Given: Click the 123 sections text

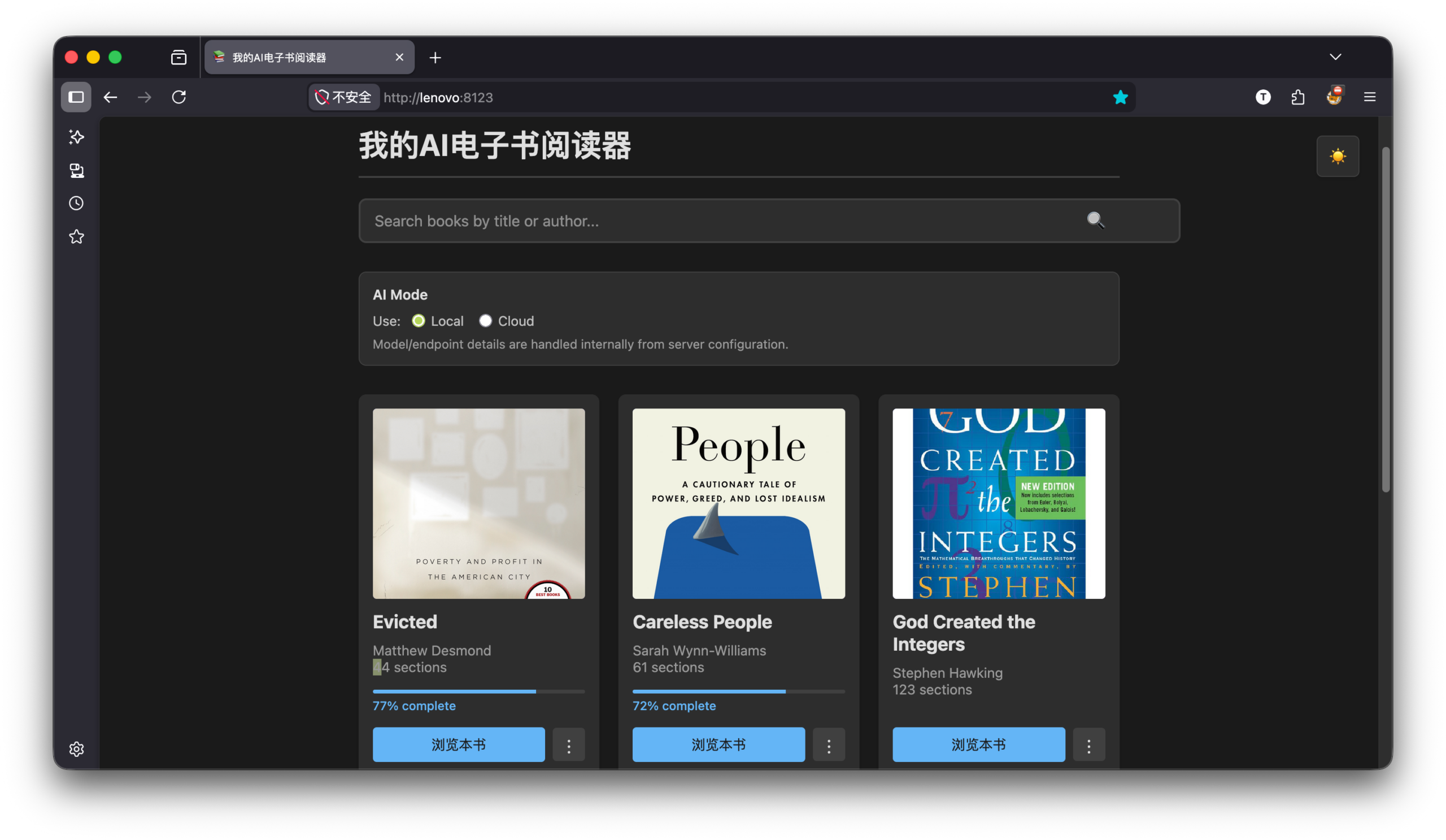Looking at the screenshot, I should point(932,689).
